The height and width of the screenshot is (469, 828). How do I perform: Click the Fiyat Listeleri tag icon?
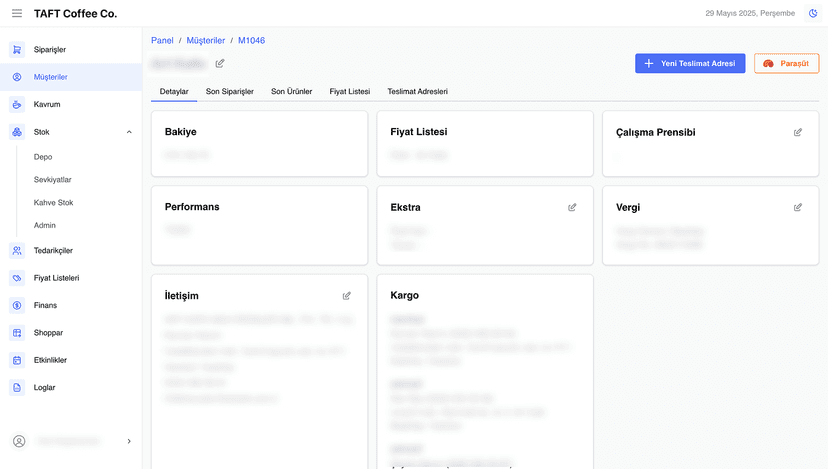pyautogui.click(x=17, y=278)
